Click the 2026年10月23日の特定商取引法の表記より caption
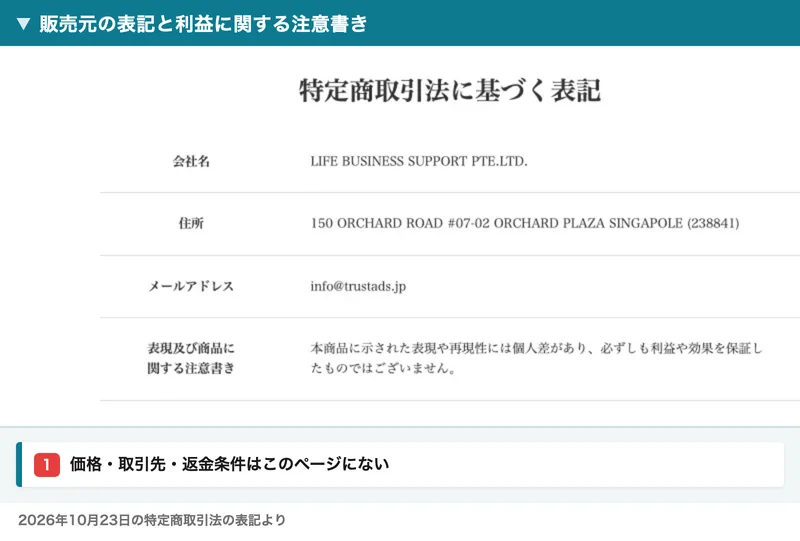This screenshot has width=800, height=541. pyautogui.click(x=152, y=520)
